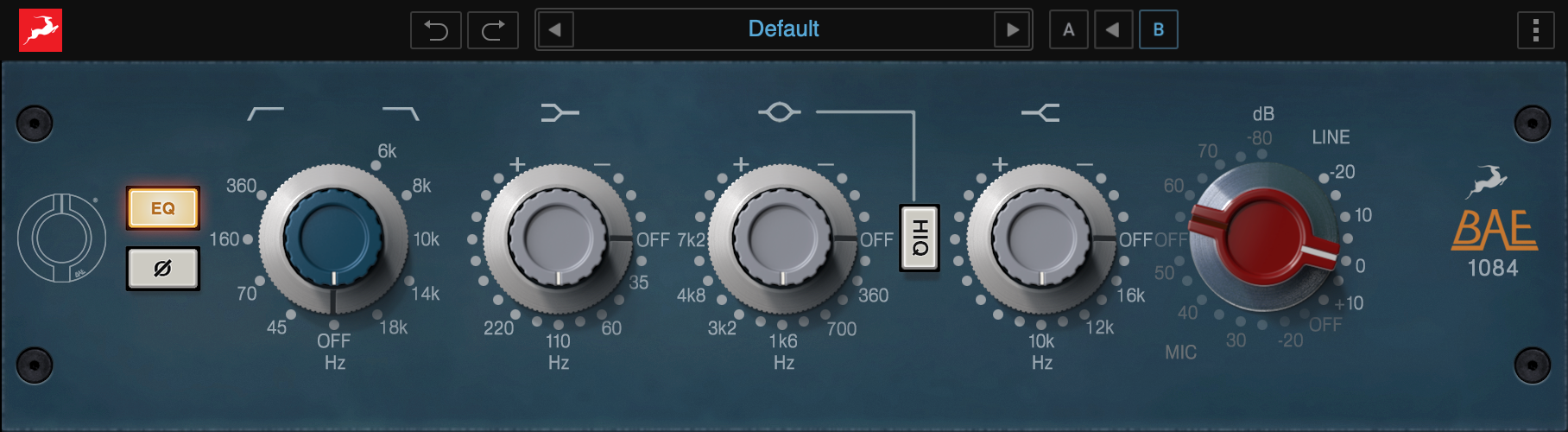Click the undo arrow button
Image resolution: width=1568 pixels, height=432 pixels.
coord(436,30)
